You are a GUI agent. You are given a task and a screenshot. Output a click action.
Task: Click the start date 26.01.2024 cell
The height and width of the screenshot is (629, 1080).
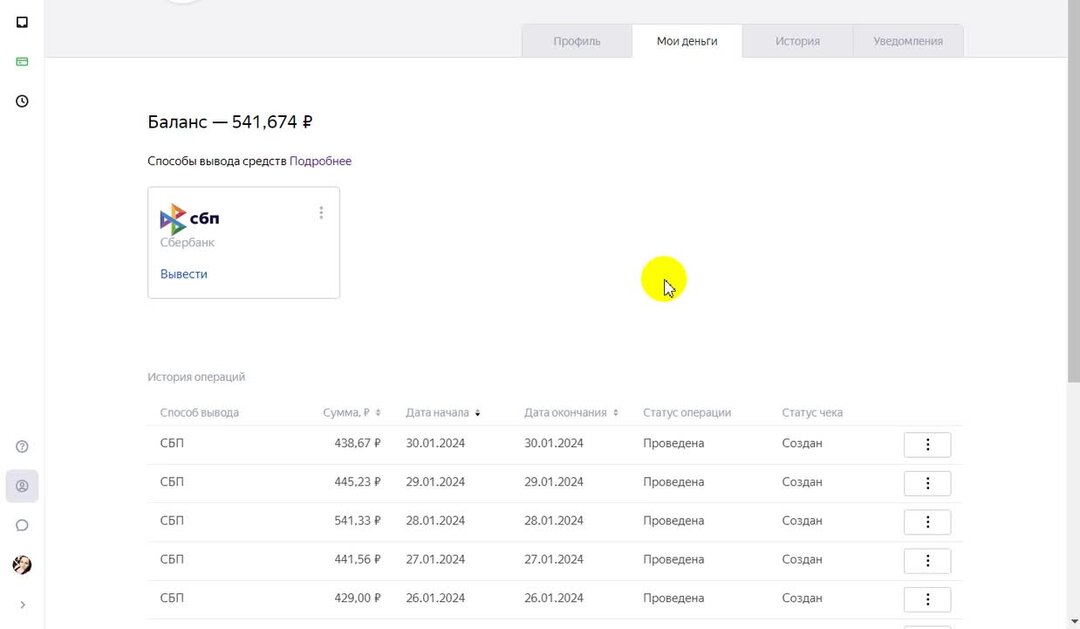click(x=435, y=597)
